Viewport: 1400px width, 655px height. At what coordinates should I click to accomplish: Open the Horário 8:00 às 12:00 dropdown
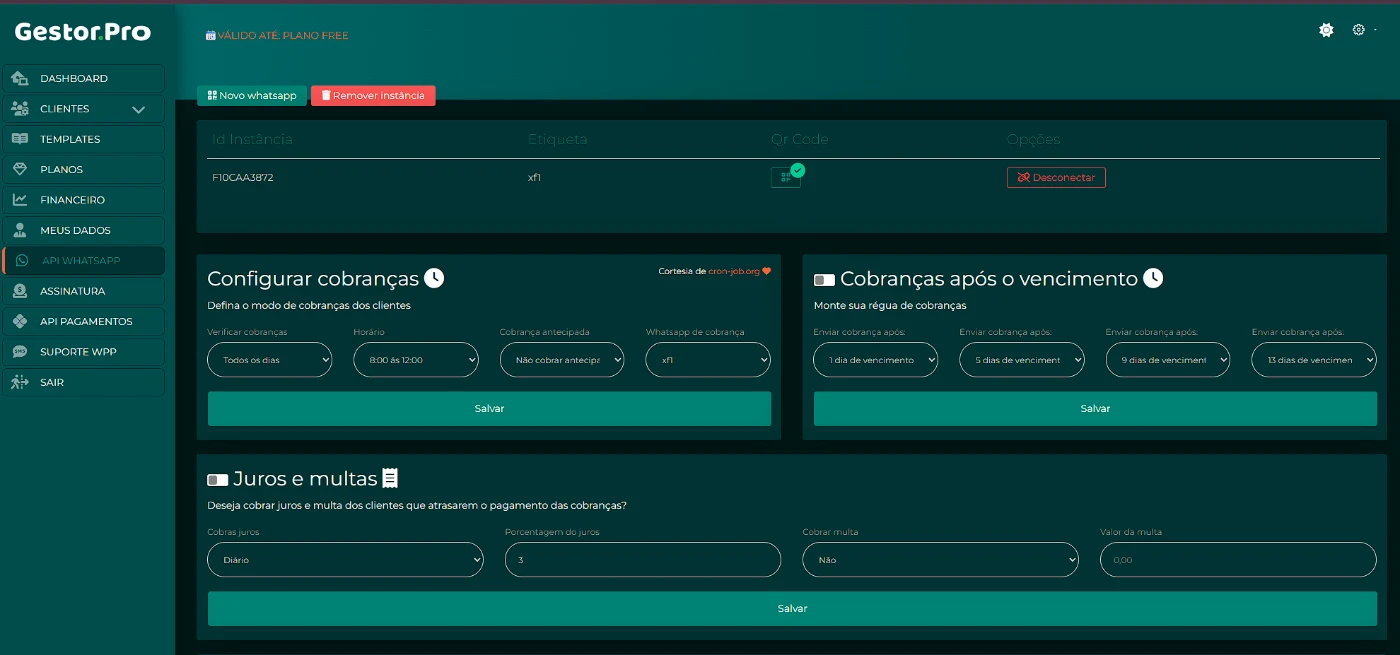click(x=415, y=360)
